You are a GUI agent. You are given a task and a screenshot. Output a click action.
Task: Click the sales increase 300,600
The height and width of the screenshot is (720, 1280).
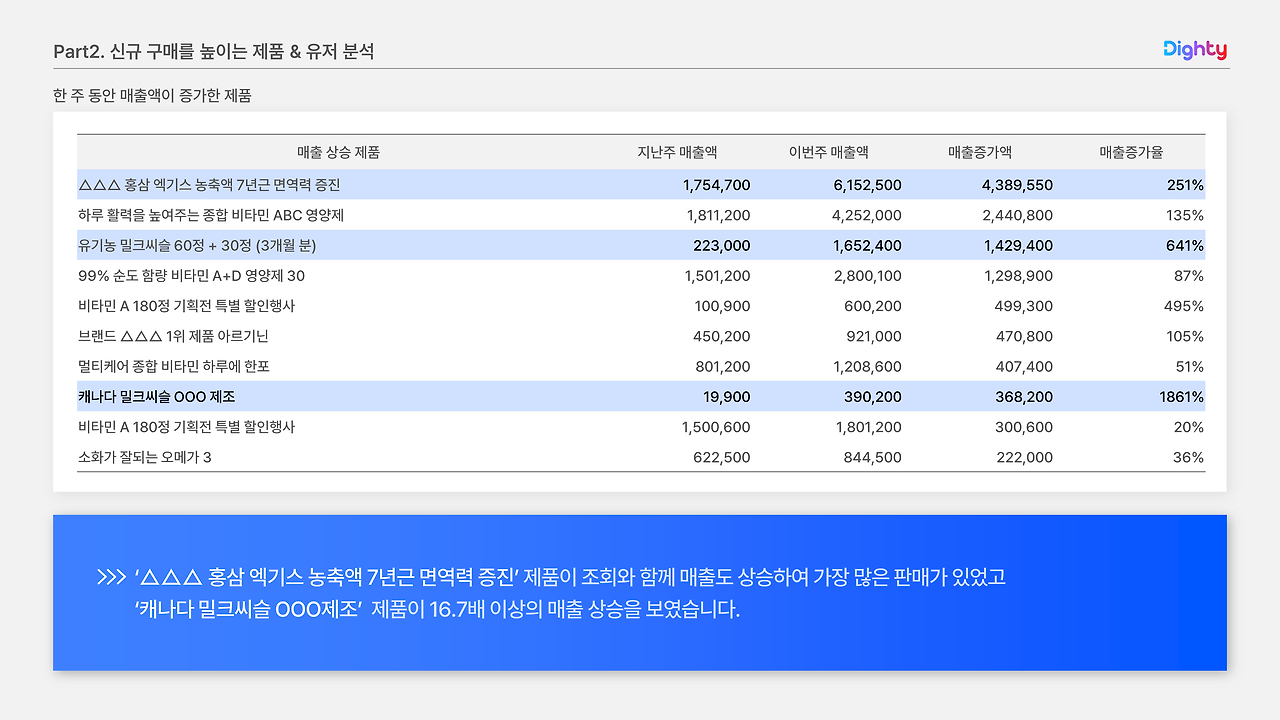(x=1024, y=426)
